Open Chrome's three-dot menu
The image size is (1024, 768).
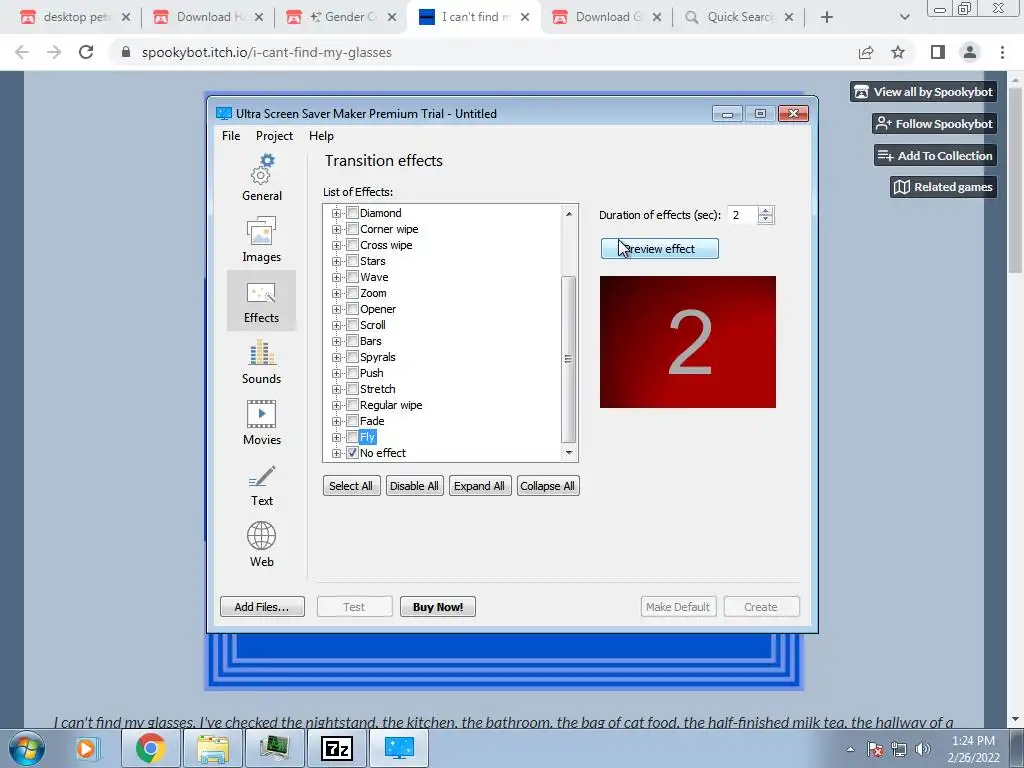coord(1002,52)
